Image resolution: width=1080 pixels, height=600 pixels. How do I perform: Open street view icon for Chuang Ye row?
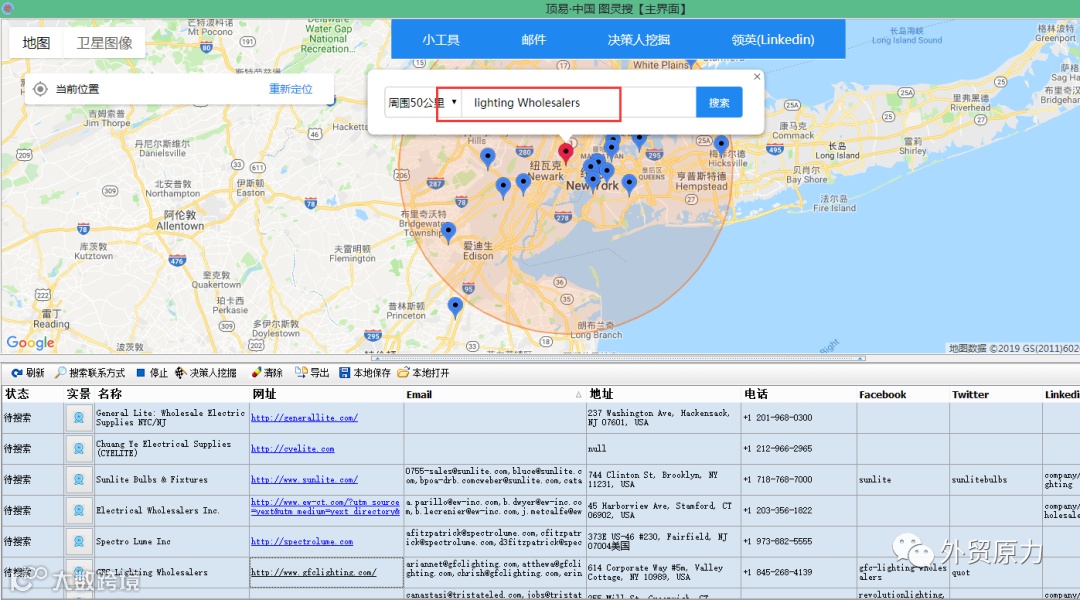(79, 448)
